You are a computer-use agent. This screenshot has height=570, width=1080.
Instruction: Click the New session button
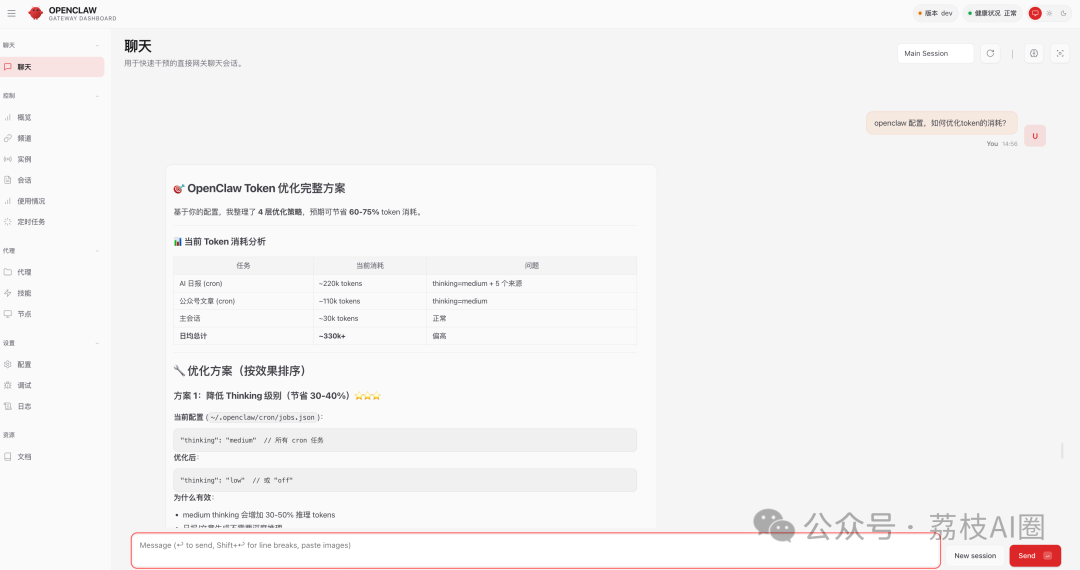(x=975, y=556)
